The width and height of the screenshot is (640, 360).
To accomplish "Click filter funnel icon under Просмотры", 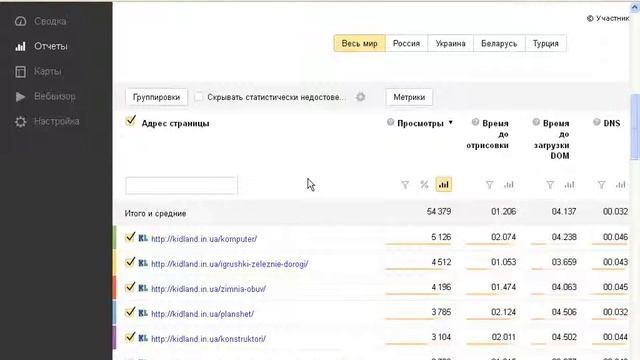I will 405,185.
